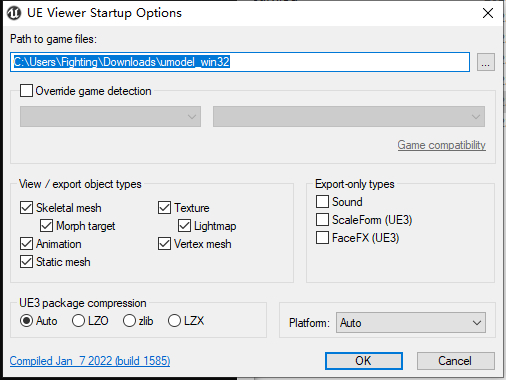
Task: Confirm with the OK button
Action: tap(364, 361)
